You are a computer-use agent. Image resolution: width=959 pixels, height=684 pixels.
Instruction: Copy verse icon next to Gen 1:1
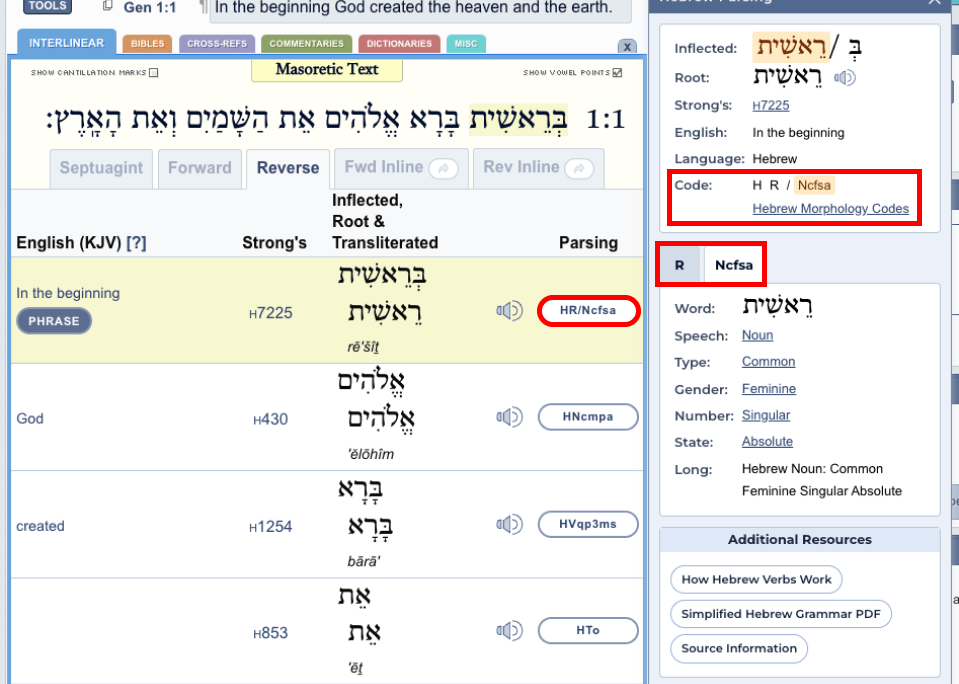pyautogui.click(x=108, y=6)
